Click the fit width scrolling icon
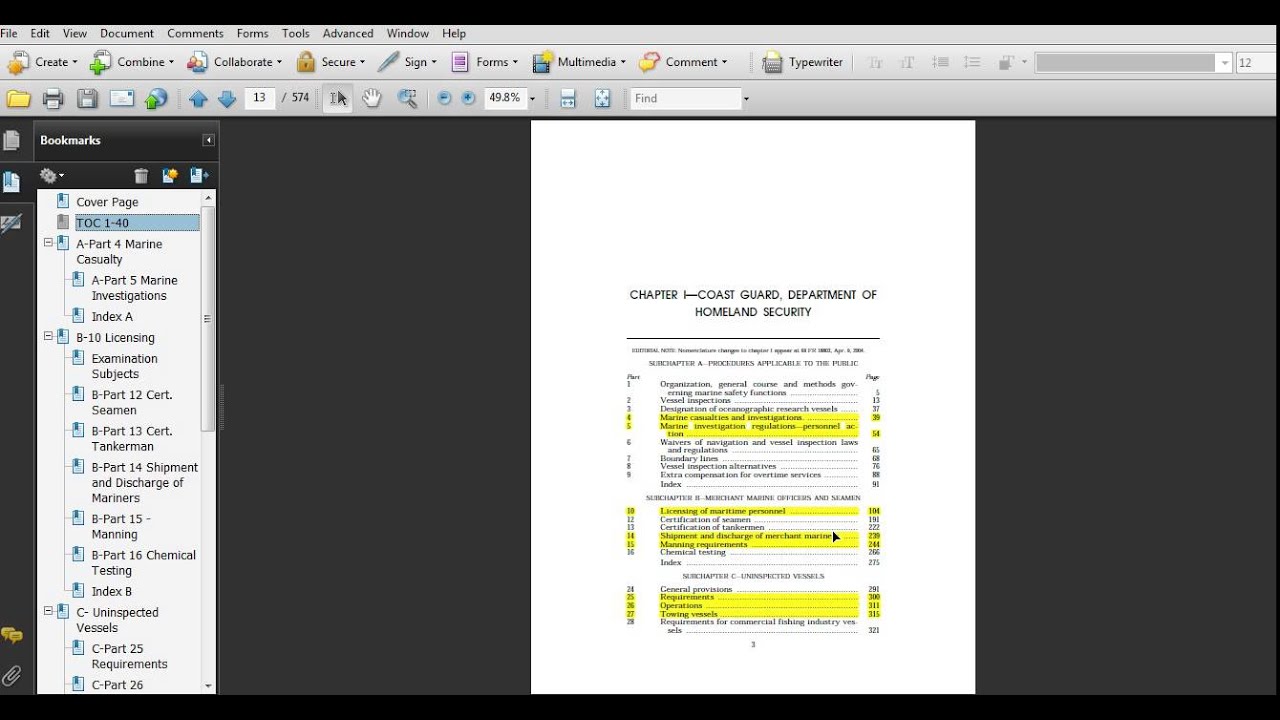The image size is (1280, 720). coord(568,98)
